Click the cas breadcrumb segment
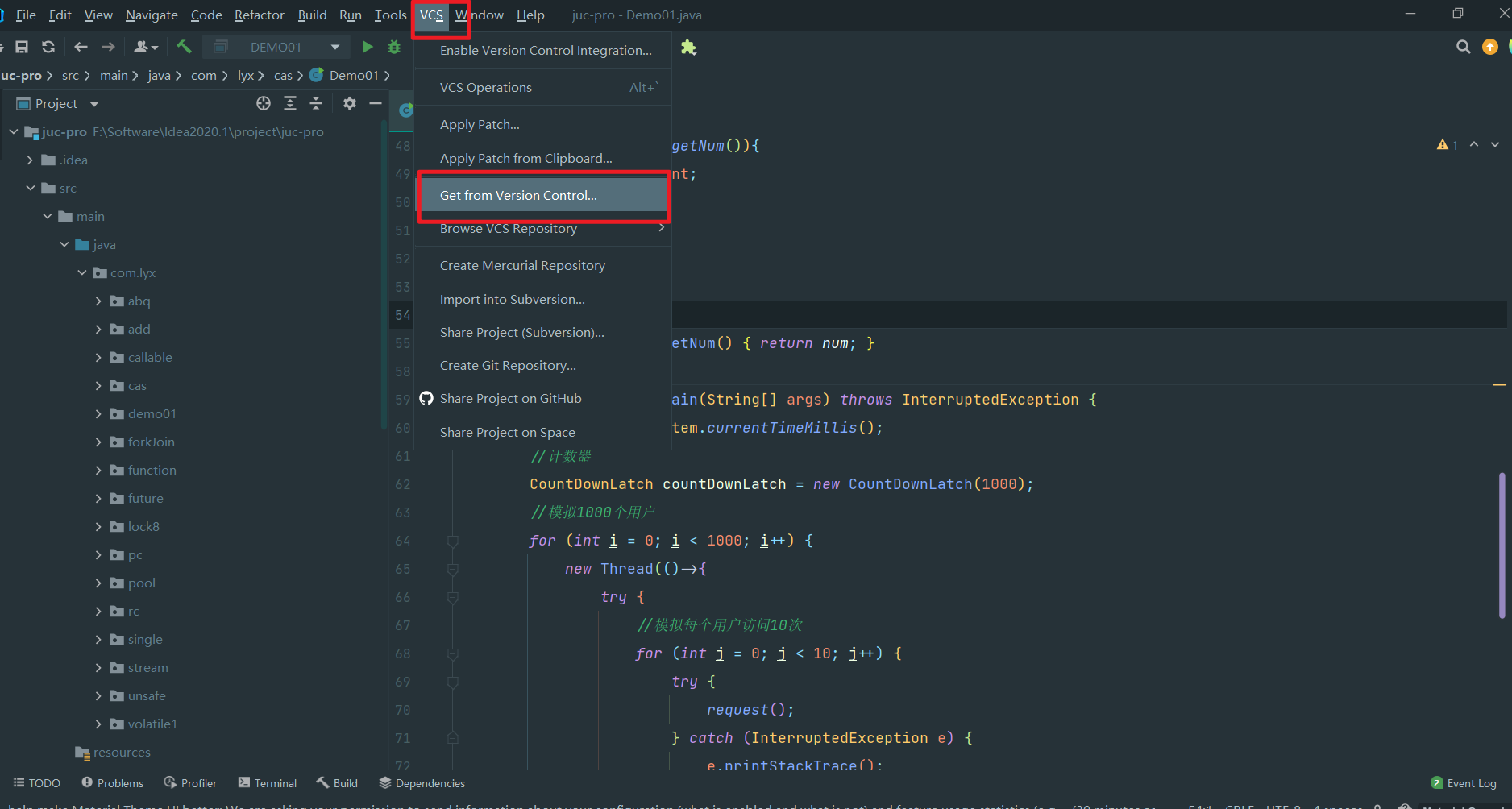 click(x=283, y=75)
